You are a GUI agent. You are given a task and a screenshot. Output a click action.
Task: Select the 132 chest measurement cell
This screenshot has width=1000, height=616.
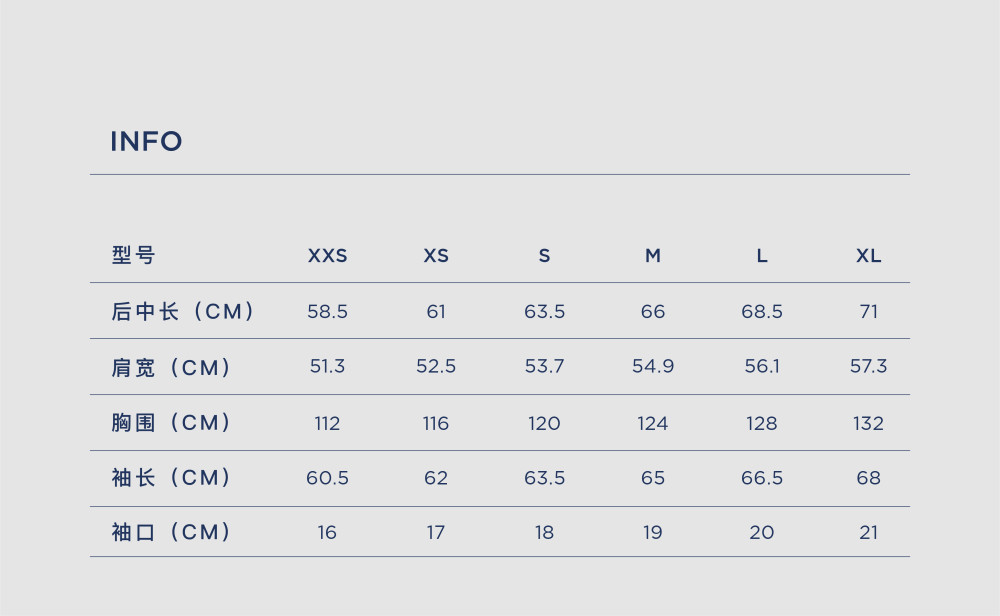[x=869, y=423]
